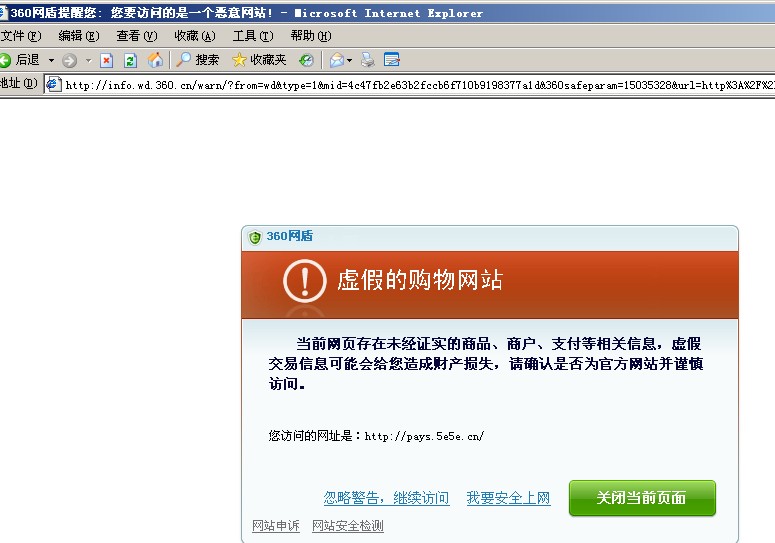This screenshot has height=543, width=775.
Task: Open the 收藏(A) menu
Action: (x=195, y=36)
